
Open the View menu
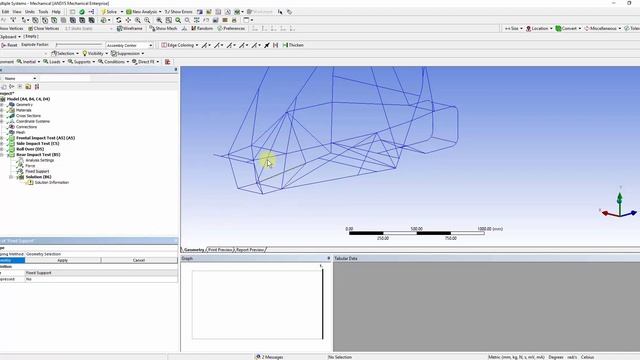(17, 12)
